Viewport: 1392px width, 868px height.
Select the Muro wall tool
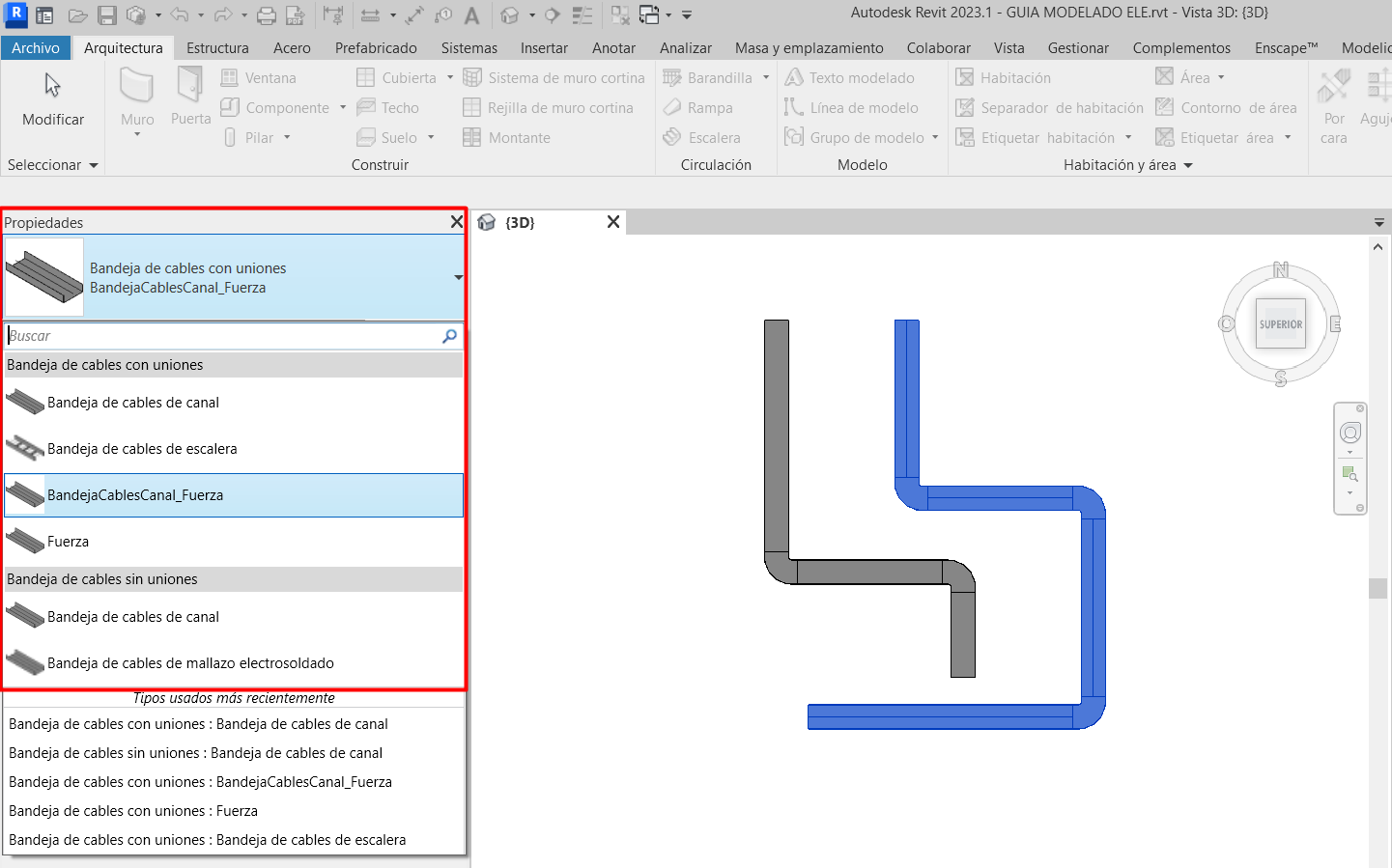(137, 99)
